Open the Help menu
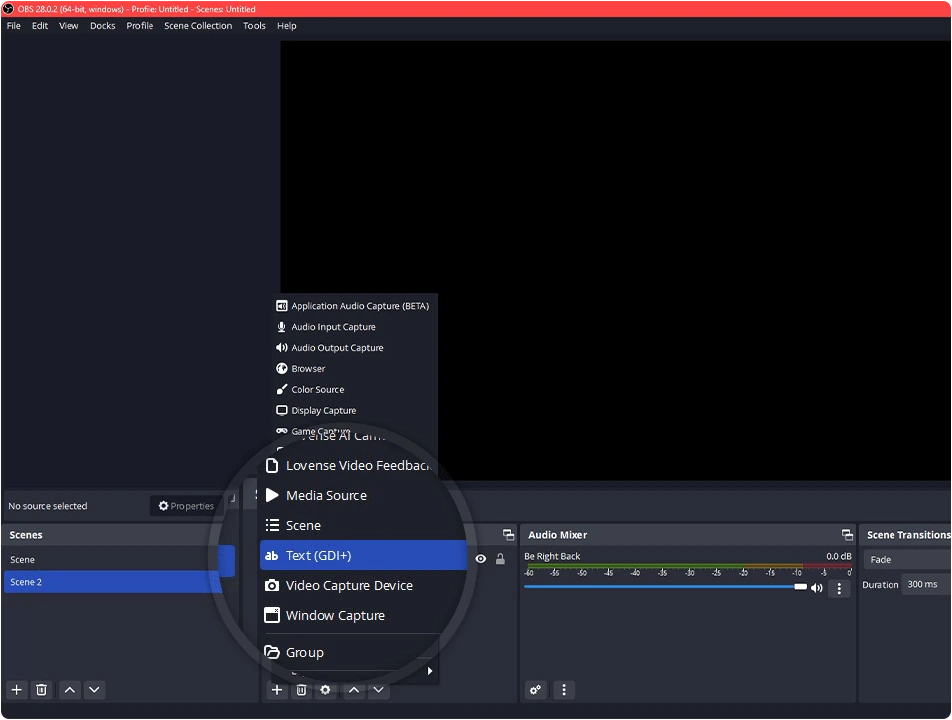Screen dimensions: 952x720 [287, 25]
